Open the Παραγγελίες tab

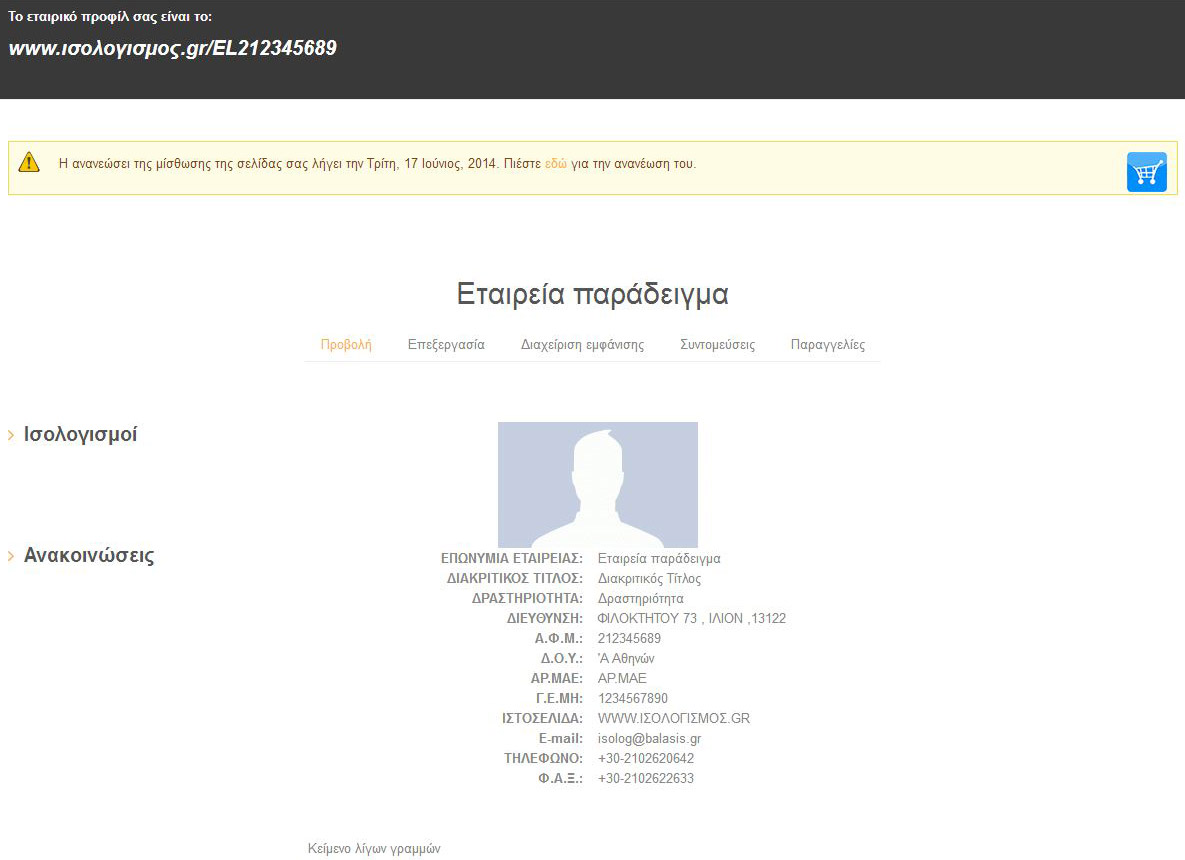(x=827, y=345)
